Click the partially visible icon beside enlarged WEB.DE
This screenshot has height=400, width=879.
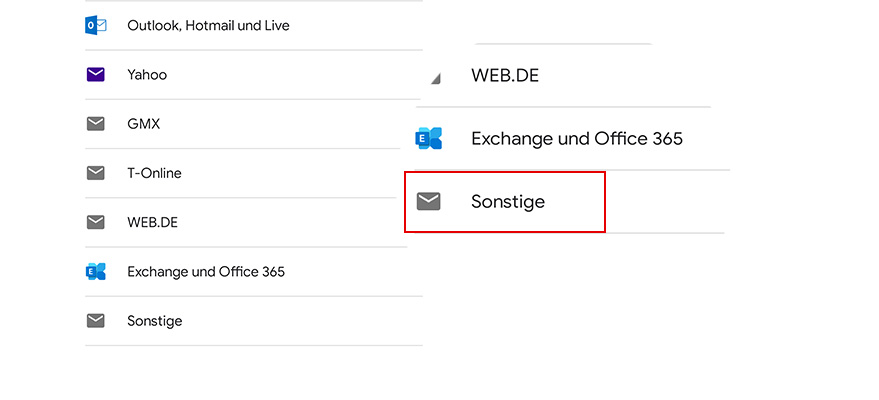point(434,79)
